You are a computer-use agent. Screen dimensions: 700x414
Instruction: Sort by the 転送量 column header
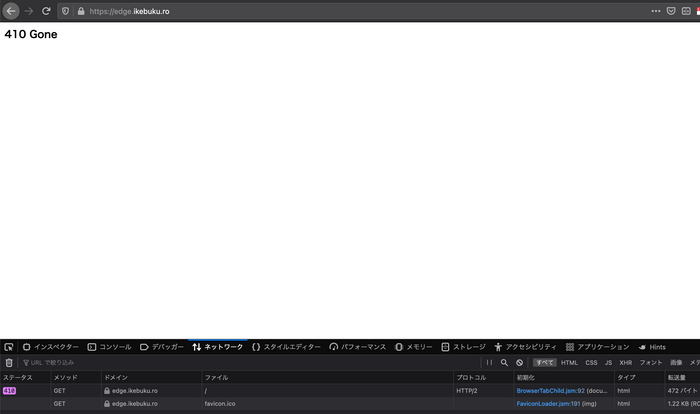tap(683, 377)
